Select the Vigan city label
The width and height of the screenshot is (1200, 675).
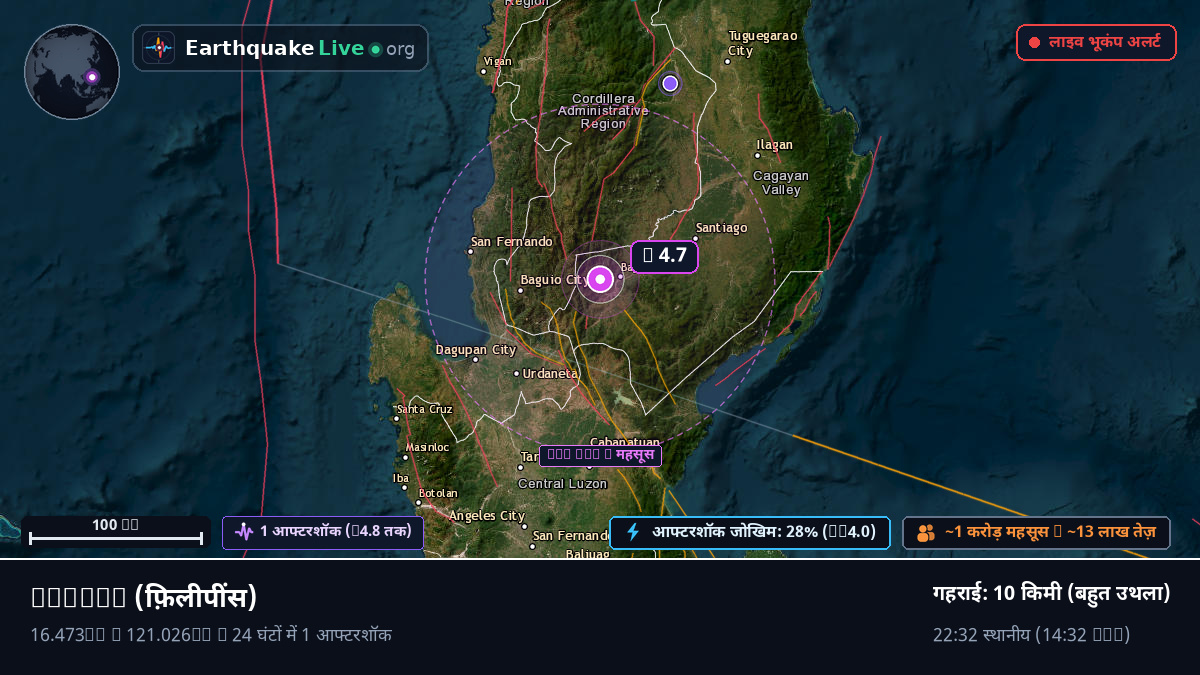point(497,61)
